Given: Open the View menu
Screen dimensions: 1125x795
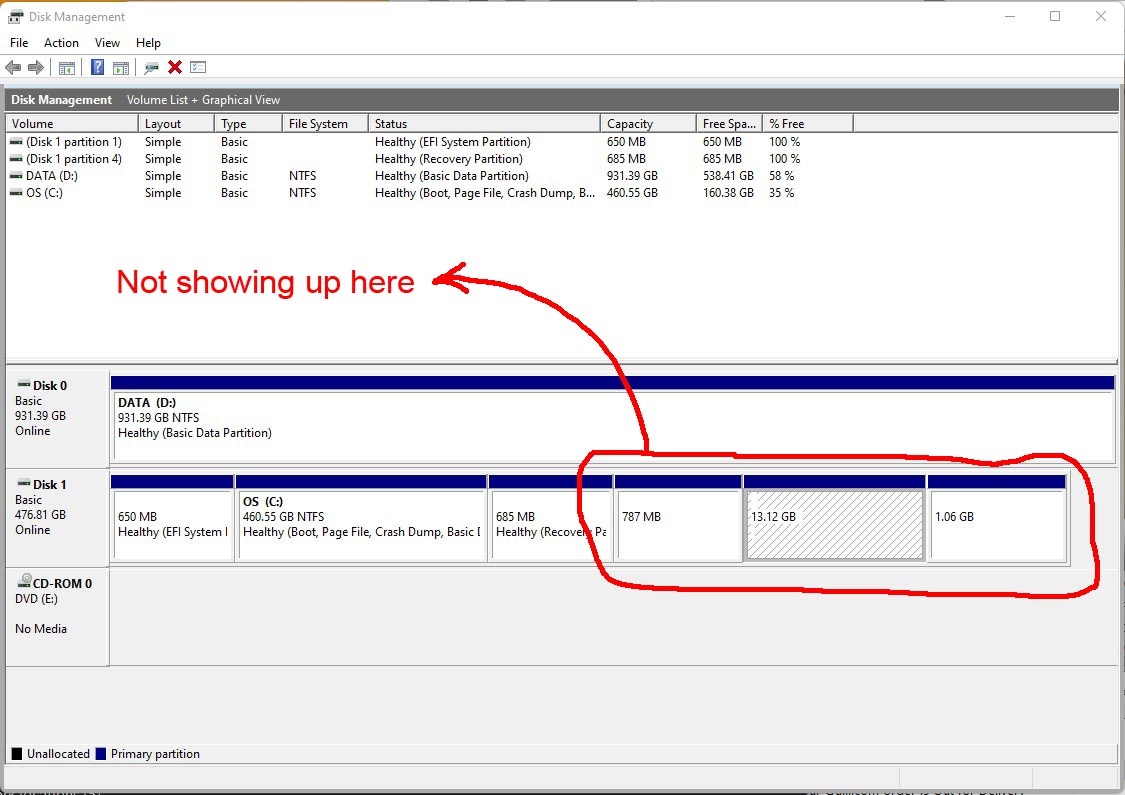Looking at the screenshot, I should point(108,43).
